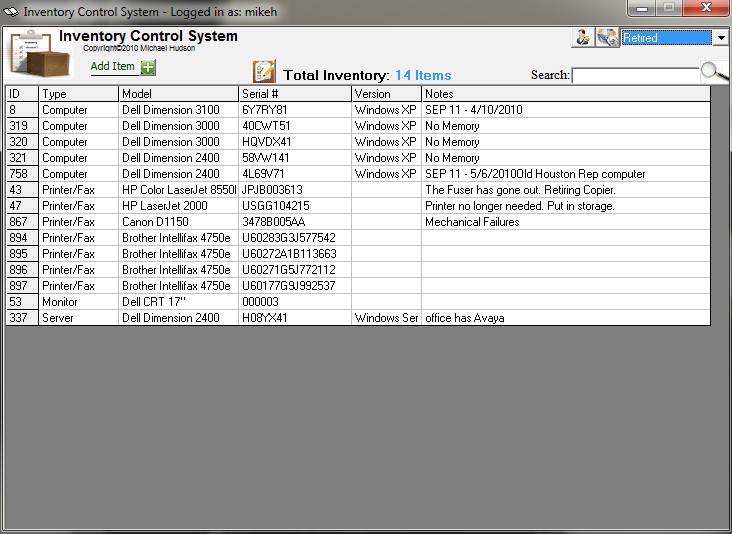Click the Server type cell
732x534 pixels.
click(x=78, y=317)
